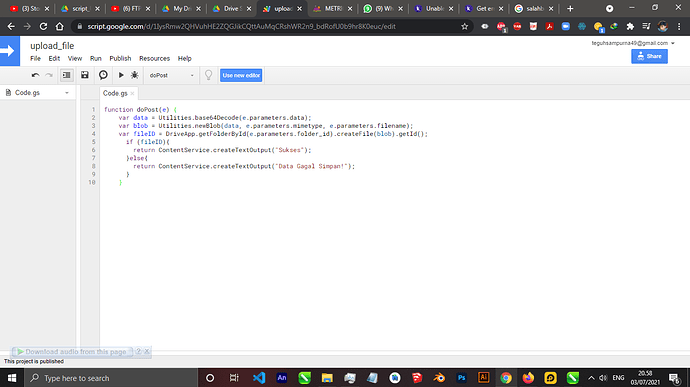Click the debug bug icon
The width and height of the screenshot is (690, 387).
[135, 75]
